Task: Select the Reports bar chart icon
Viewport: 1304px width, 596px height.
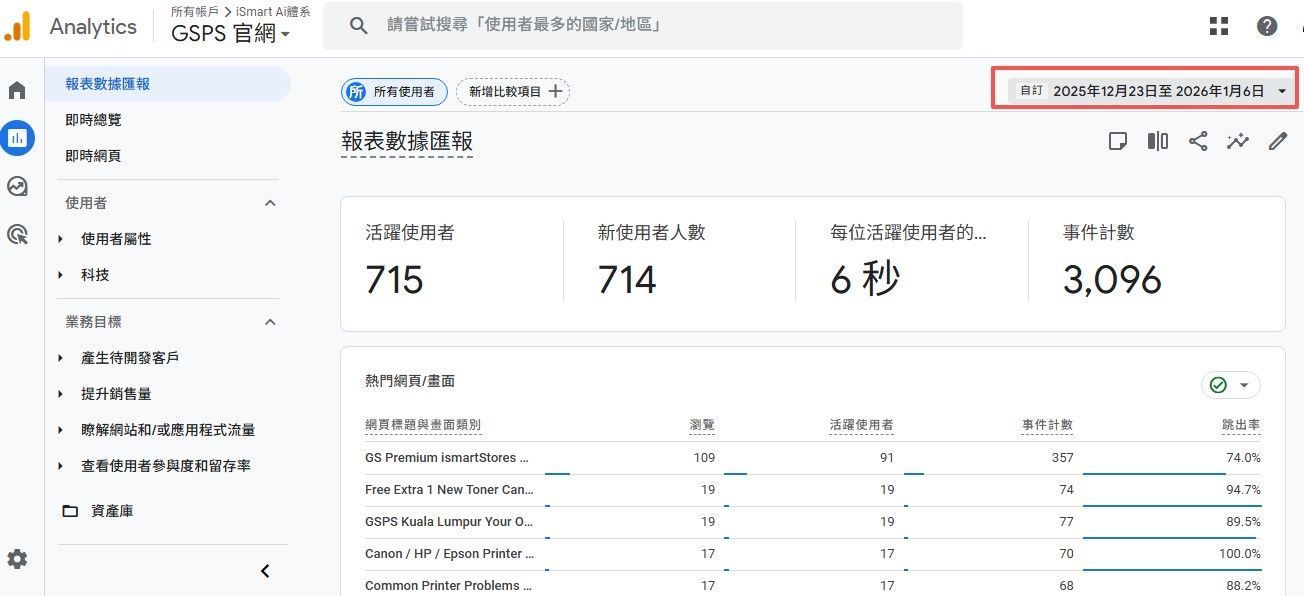Action: coord(17,138)
